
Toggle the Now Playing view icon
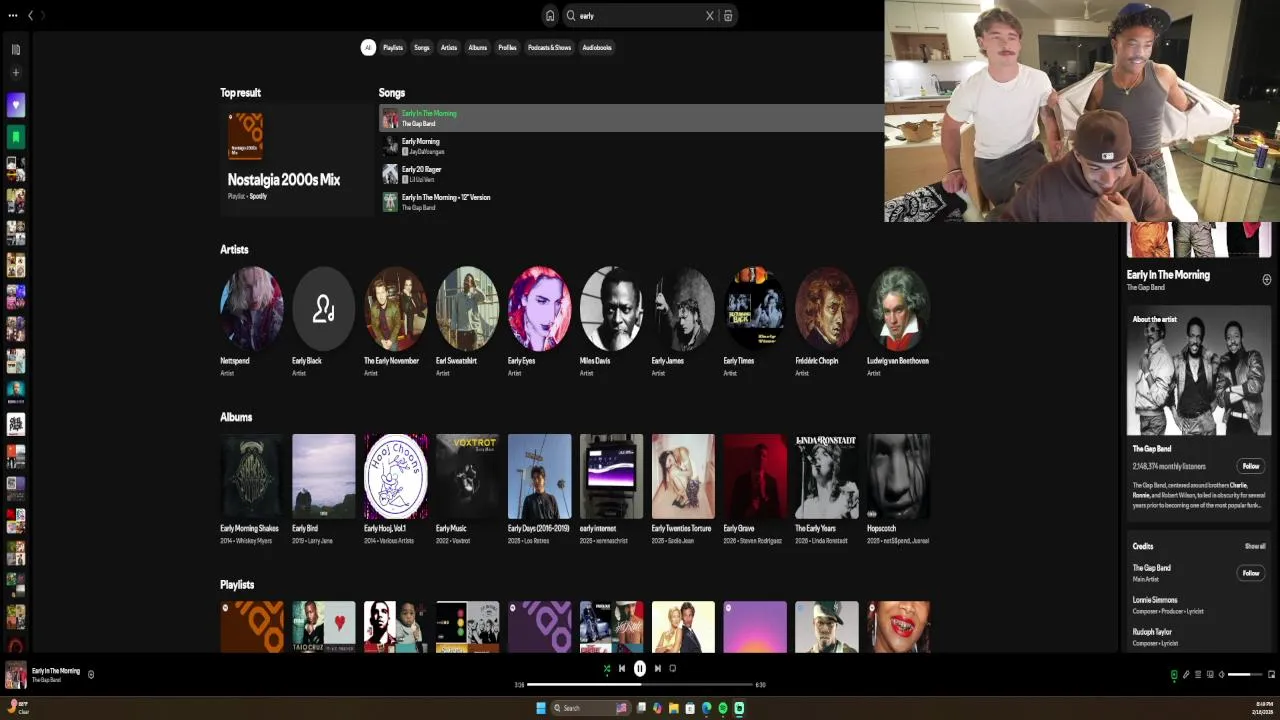1174,675
